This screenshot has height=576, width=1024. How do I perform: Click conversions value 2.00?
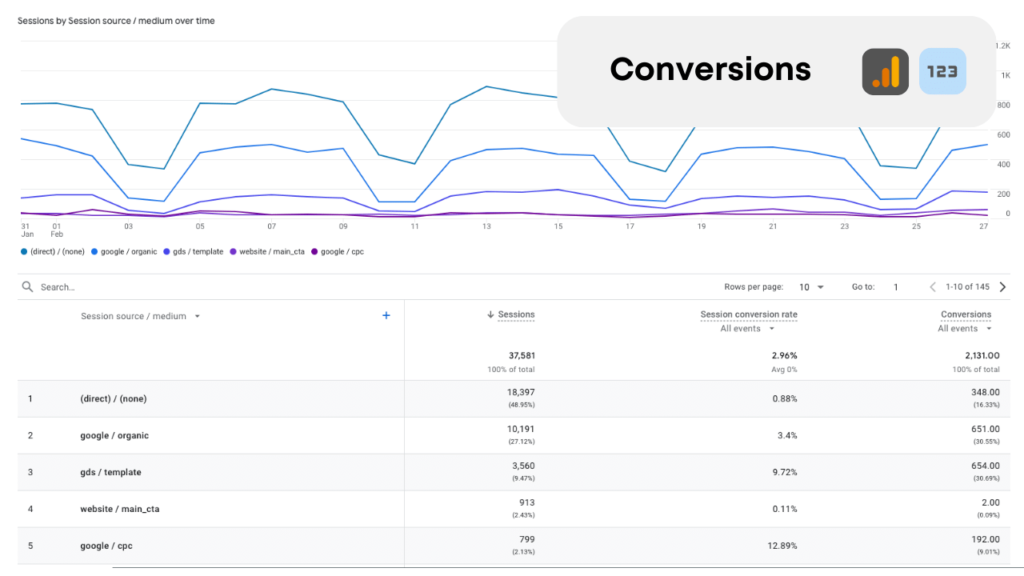[991, 503]
